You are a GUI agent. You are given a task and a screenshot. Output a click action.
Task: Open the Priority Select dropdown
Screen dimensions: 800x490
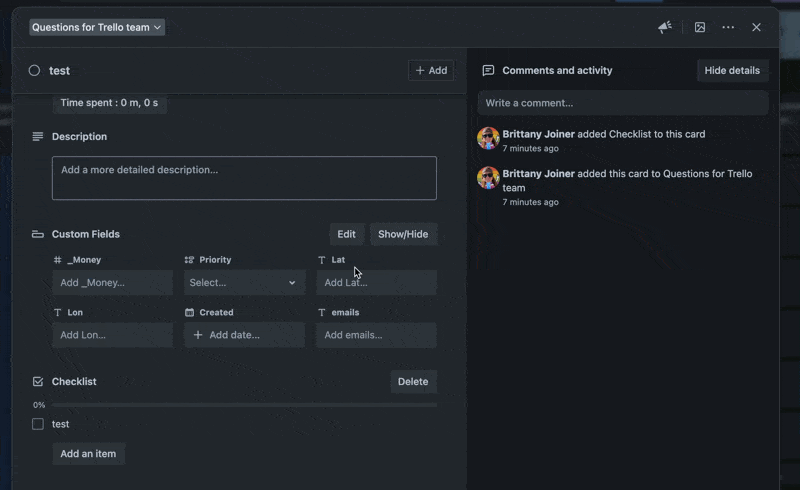[x=244, y=282]
